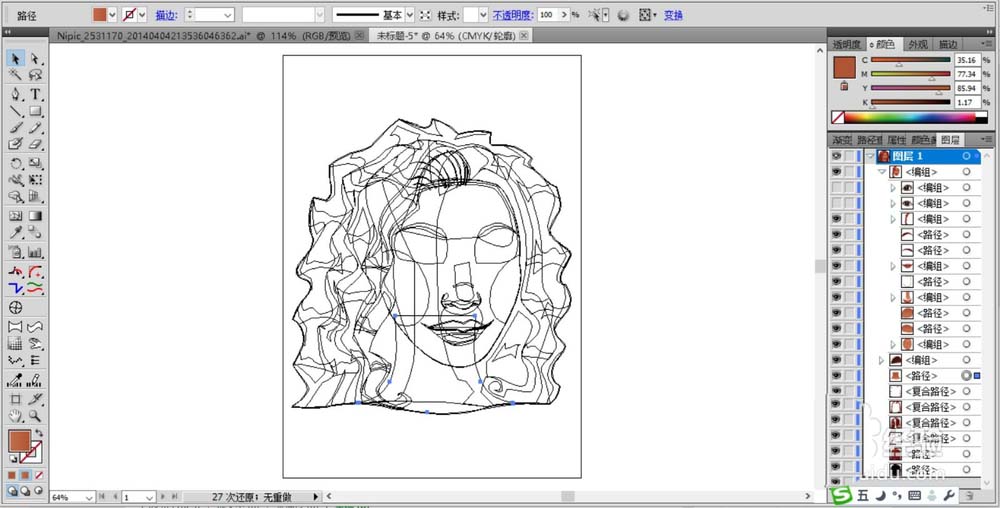This screenshot has width=1000, height=508.
Task: Select the Lasso tool
Action: point(36,75)
